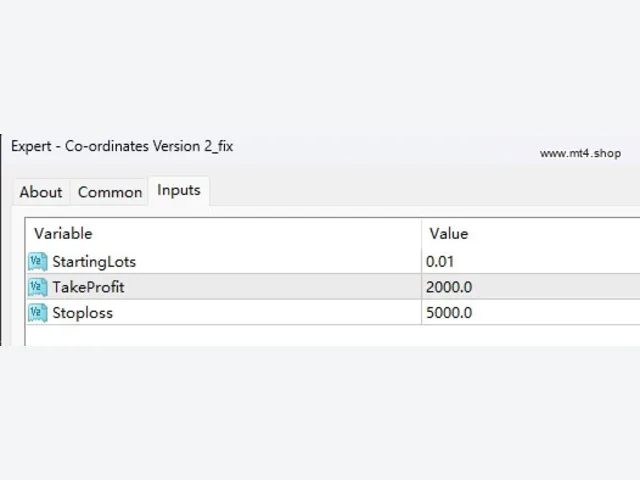Click the Expert Co-ordinates Version 2_fix title
Screen dimensions: 640x480
click(122, 146)
